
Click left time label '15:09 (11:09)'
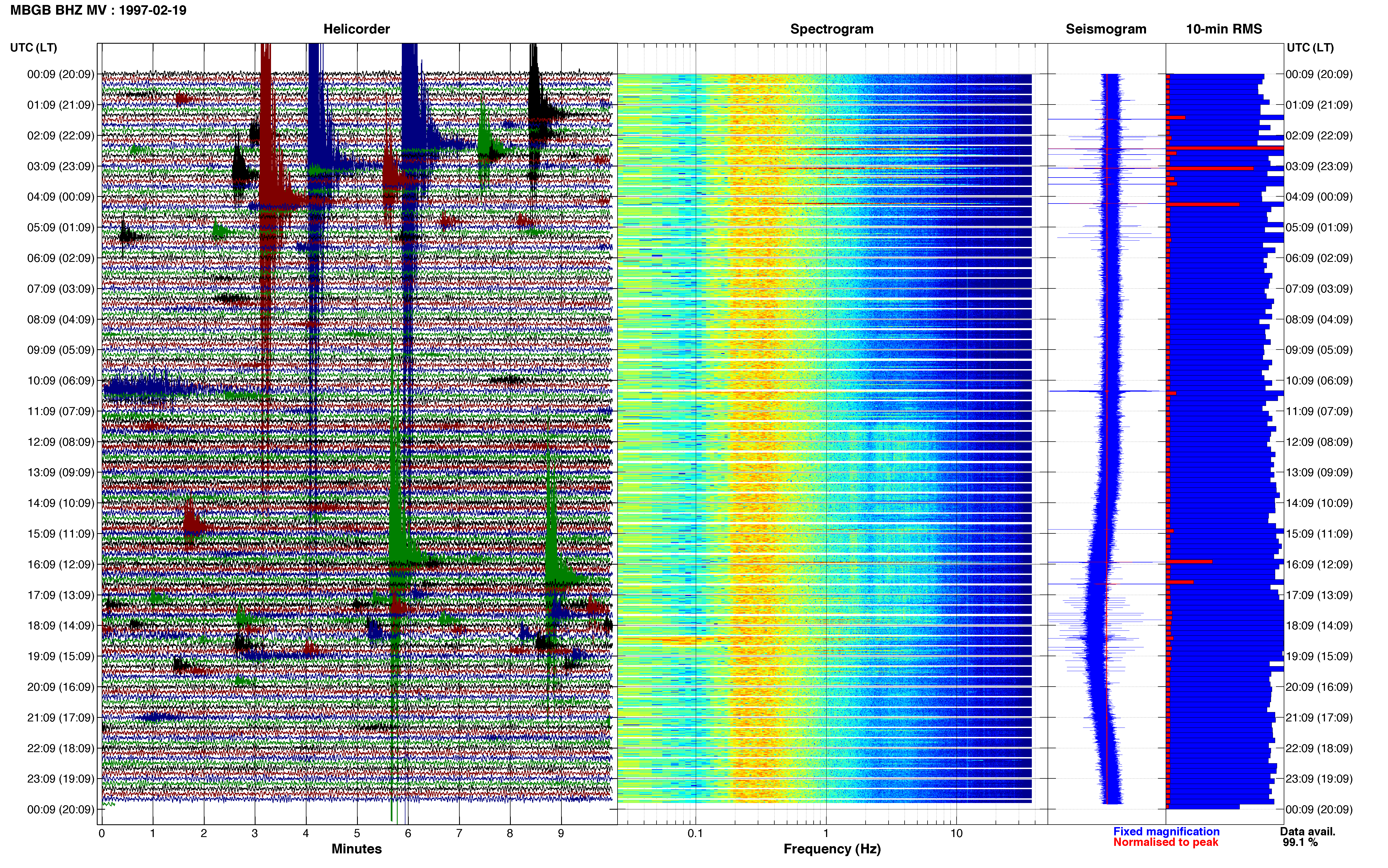(x=60, y=534)
